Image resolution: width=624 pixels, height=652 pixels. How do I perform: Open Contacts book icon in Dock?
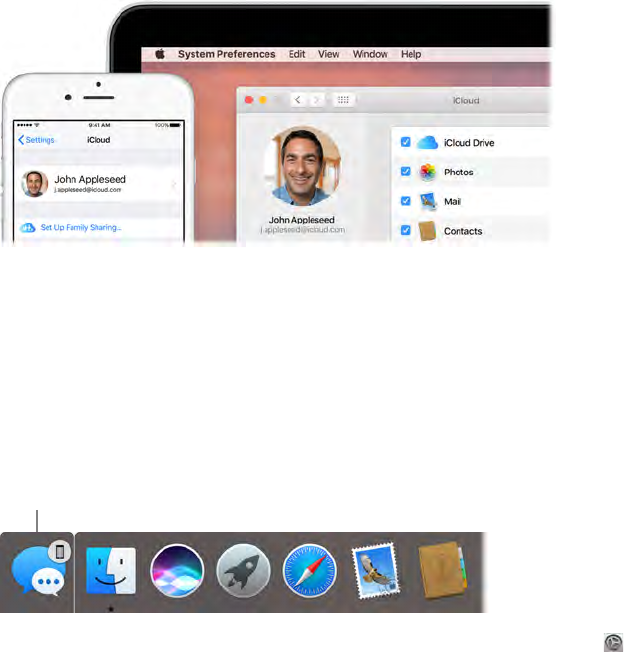(x=442, y=570)
